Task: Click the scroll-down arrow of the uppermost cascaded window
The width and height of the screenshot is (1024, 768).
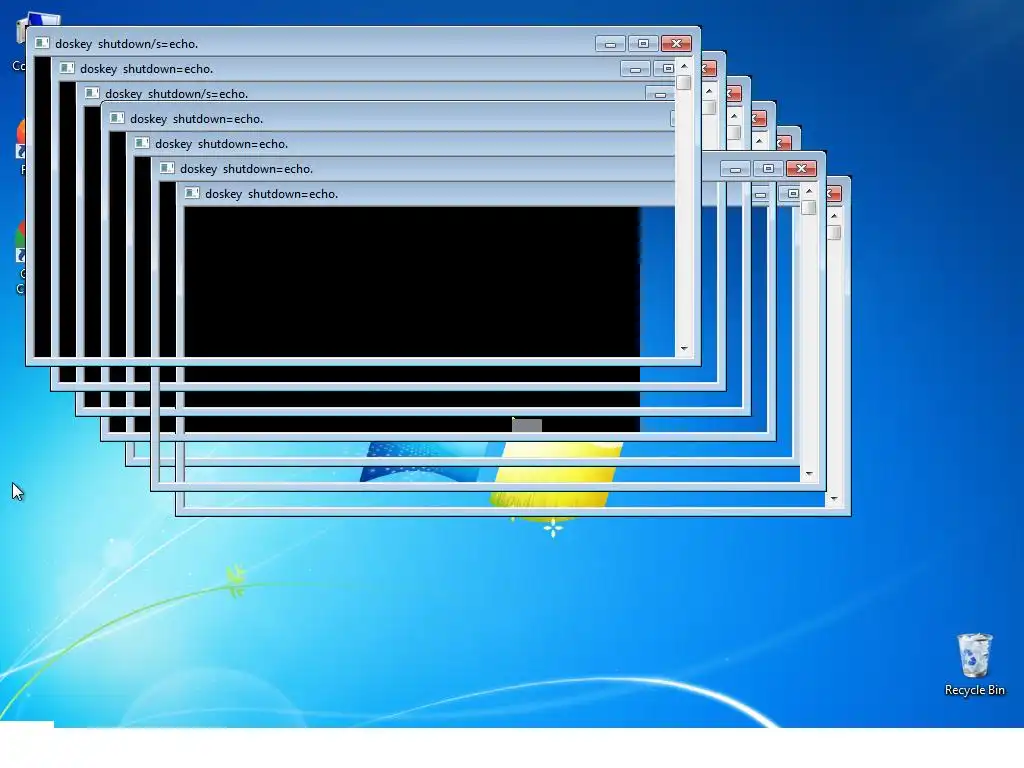Action: pos(684,349)
